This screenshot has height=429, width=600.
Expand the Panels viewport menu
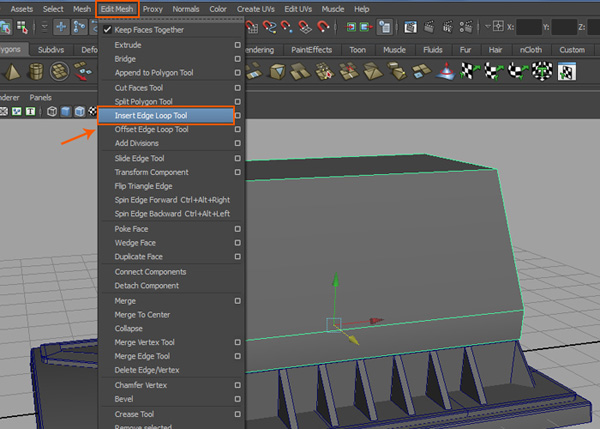point(40,97)
